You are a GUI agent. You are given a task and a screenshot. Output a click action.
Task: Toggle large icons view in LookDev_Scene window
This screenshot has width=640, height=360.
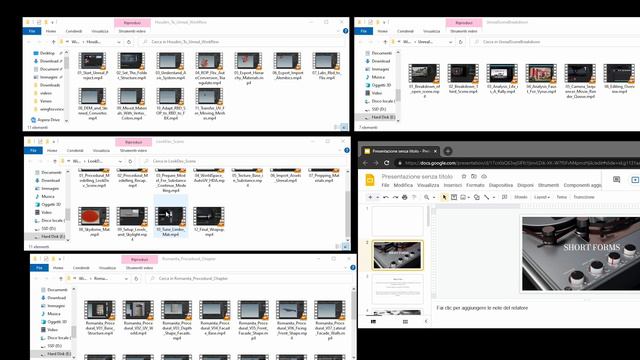346,247
